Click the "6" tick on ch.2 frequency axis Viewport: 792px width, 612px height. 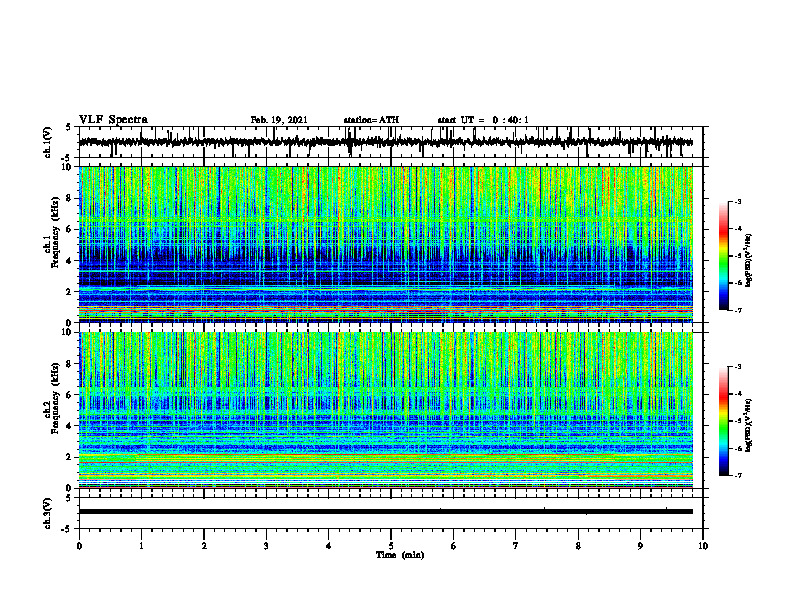point(69,394)
